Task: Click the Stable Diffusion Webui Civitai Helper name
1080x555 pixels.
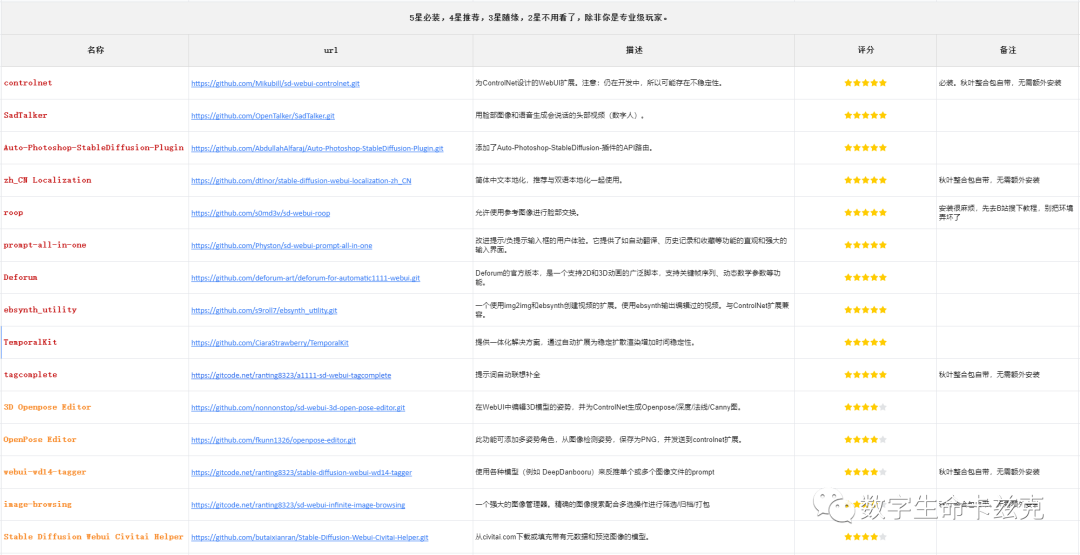Action: [x=94, y=536]
